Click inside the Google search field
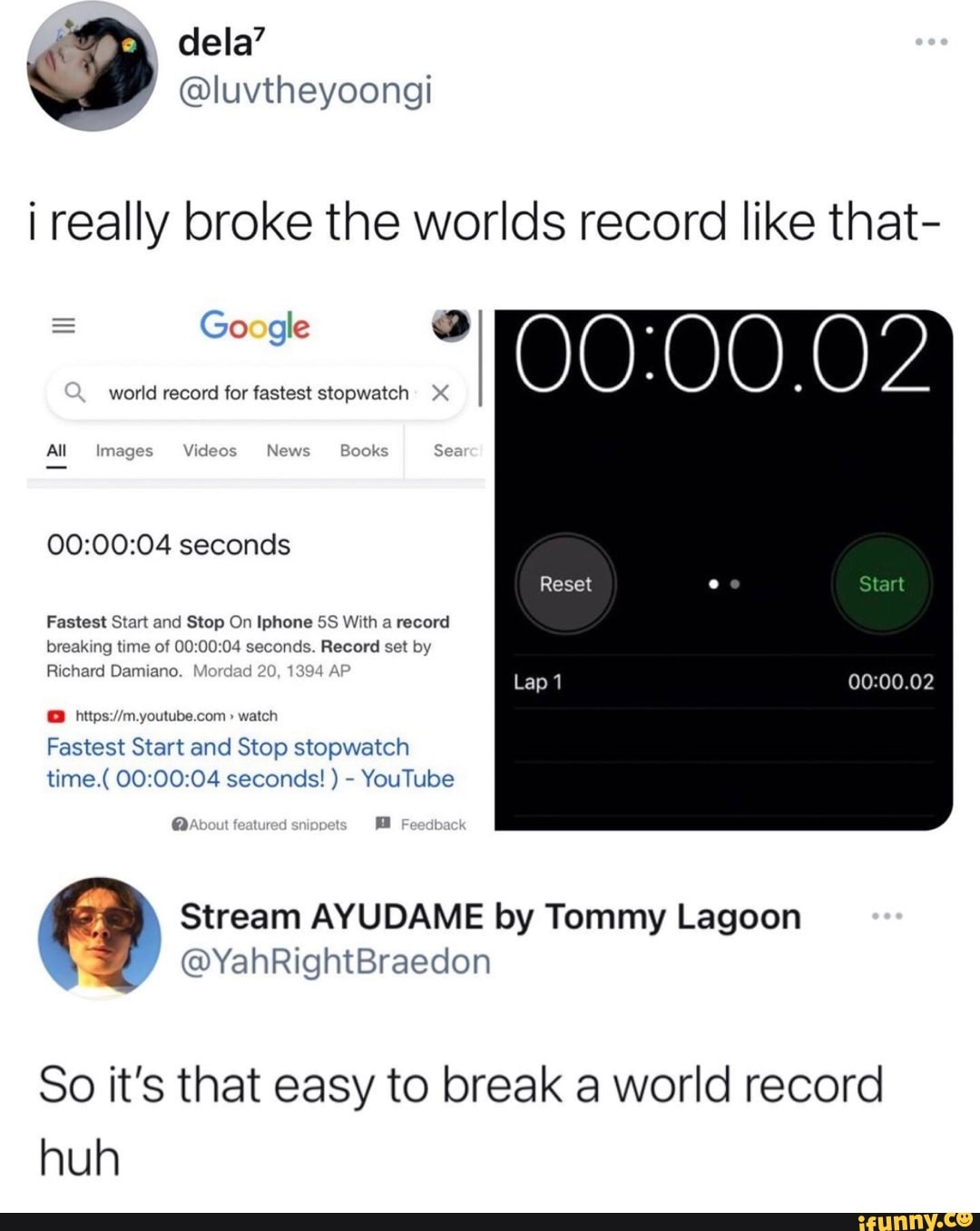The height and width of the screenshot is (1231, 980). 256,393
